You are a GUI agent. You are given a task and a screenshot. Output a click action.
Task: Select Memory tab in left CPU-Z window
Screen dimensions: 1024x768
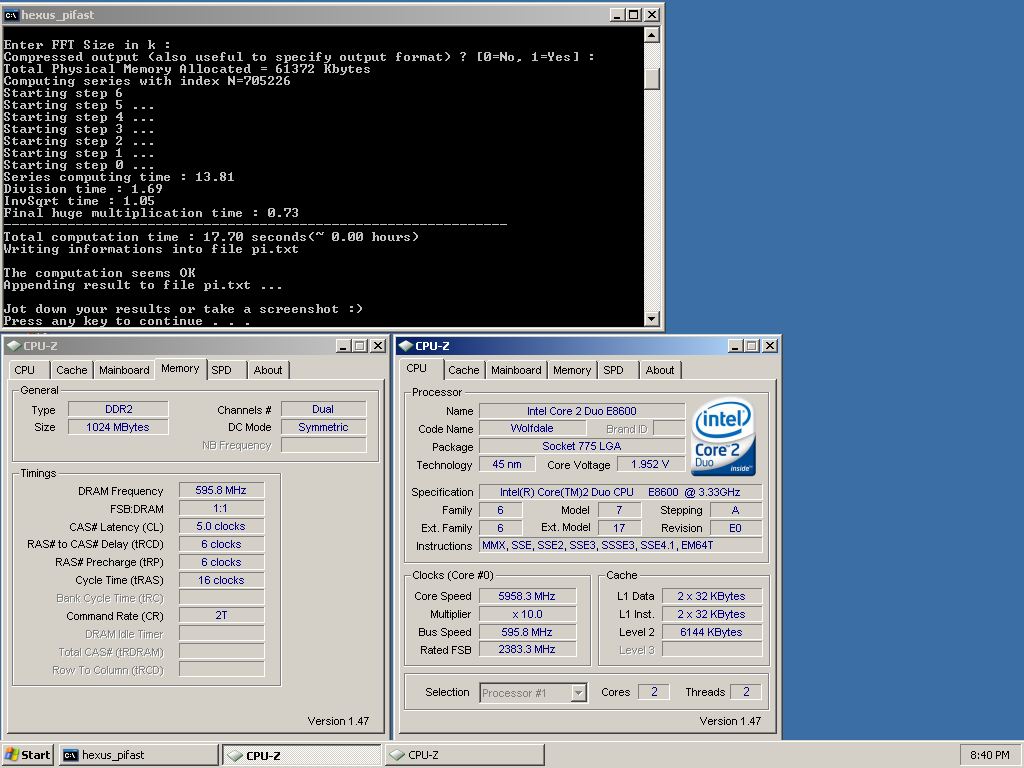[180, 368]
